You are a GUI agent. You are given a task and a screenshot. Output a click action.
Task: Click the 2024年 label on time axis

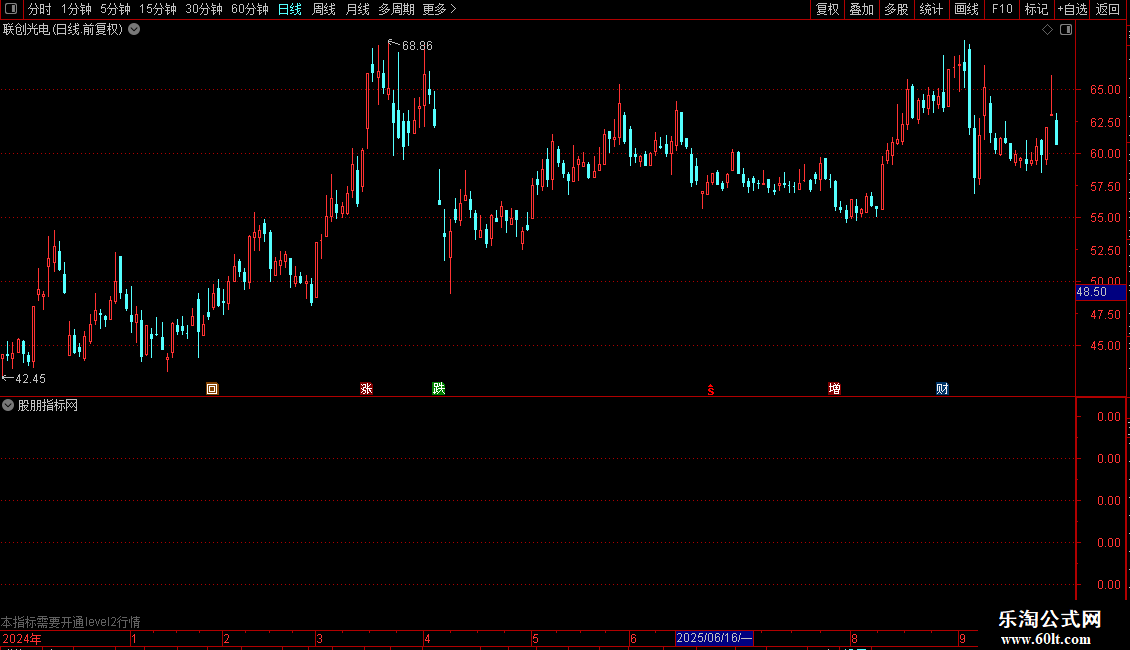pos(22,638)
